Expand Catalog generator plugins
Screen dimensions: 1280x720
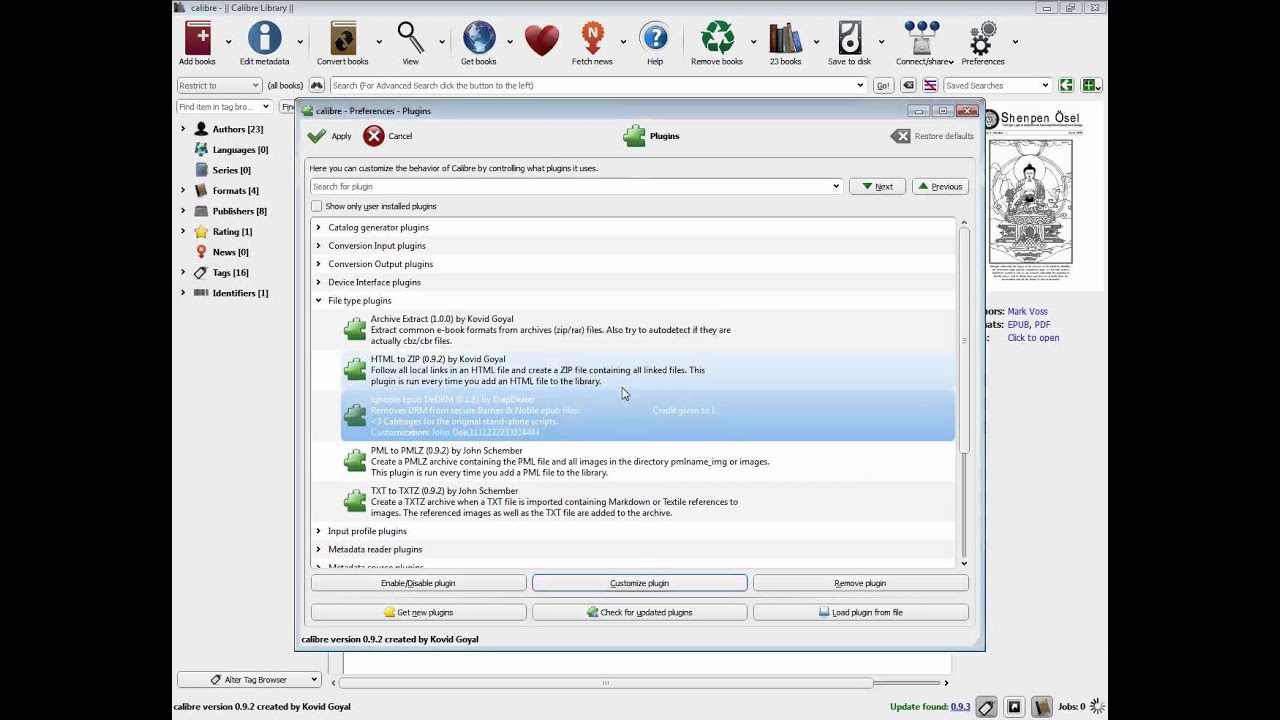(319, 227)
